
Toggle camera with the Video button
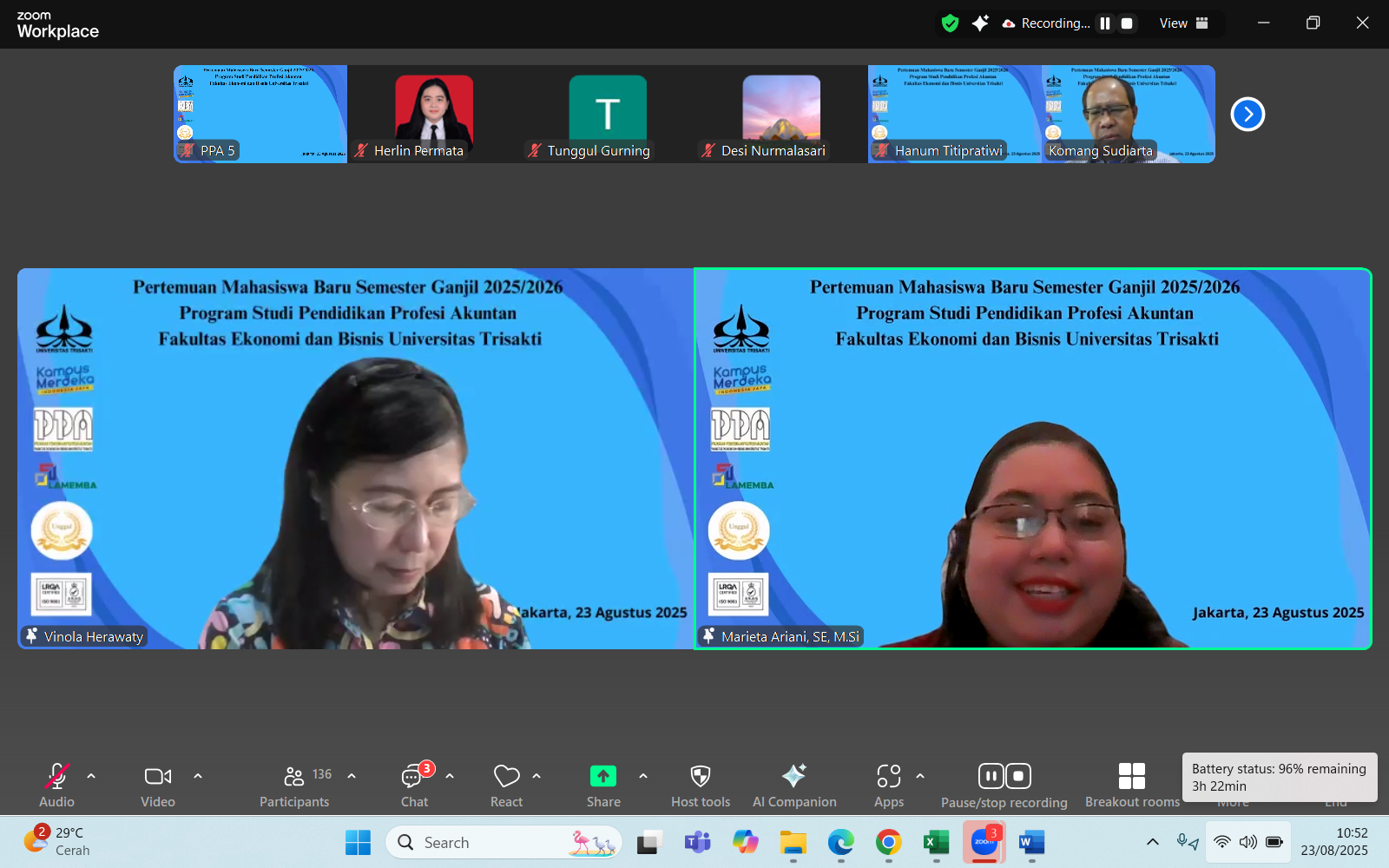tap(158, 785)
